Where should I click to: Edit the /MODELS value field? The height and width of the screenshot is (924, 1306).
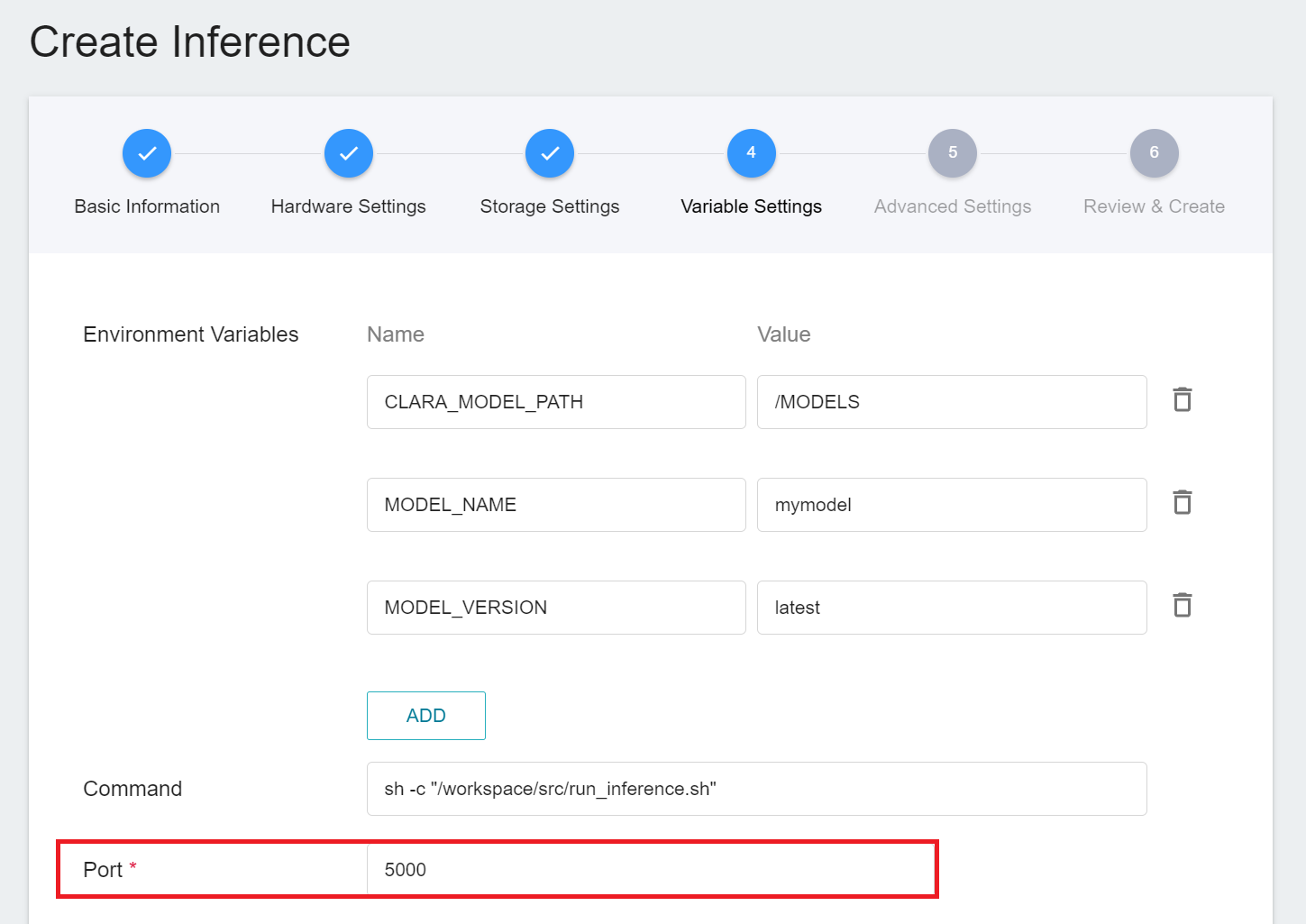[x=951, y=402]
